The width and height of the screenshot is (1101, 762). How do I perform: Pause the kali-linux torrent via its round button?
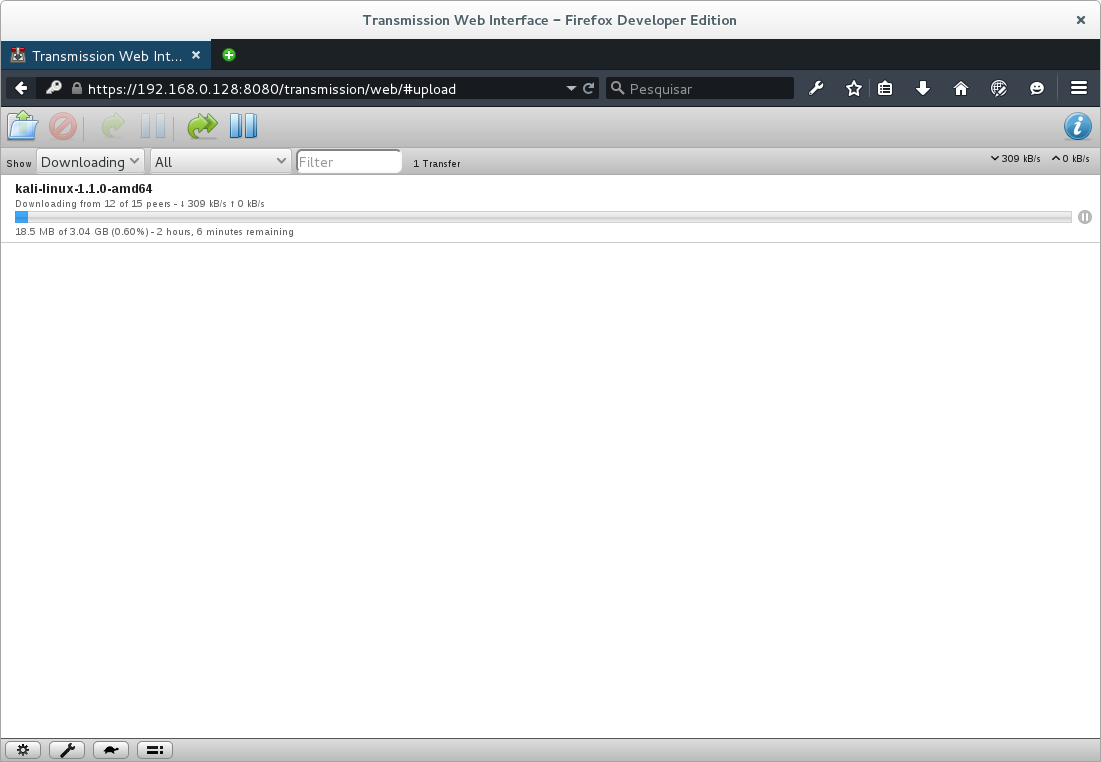(x=1085, y=217)
